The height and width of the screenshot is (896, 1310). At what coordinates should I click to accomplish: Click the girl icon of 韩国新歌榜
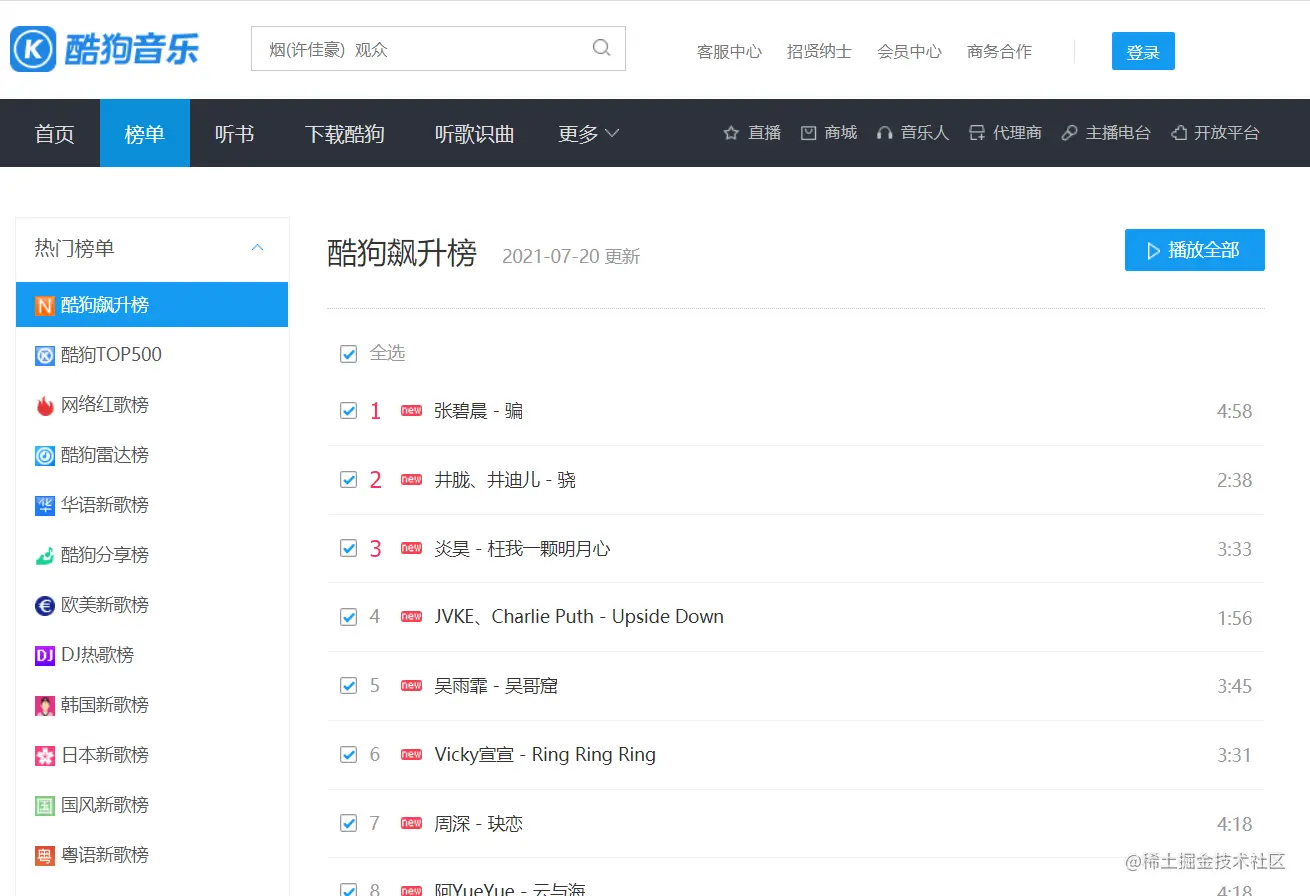click(45, 705)
